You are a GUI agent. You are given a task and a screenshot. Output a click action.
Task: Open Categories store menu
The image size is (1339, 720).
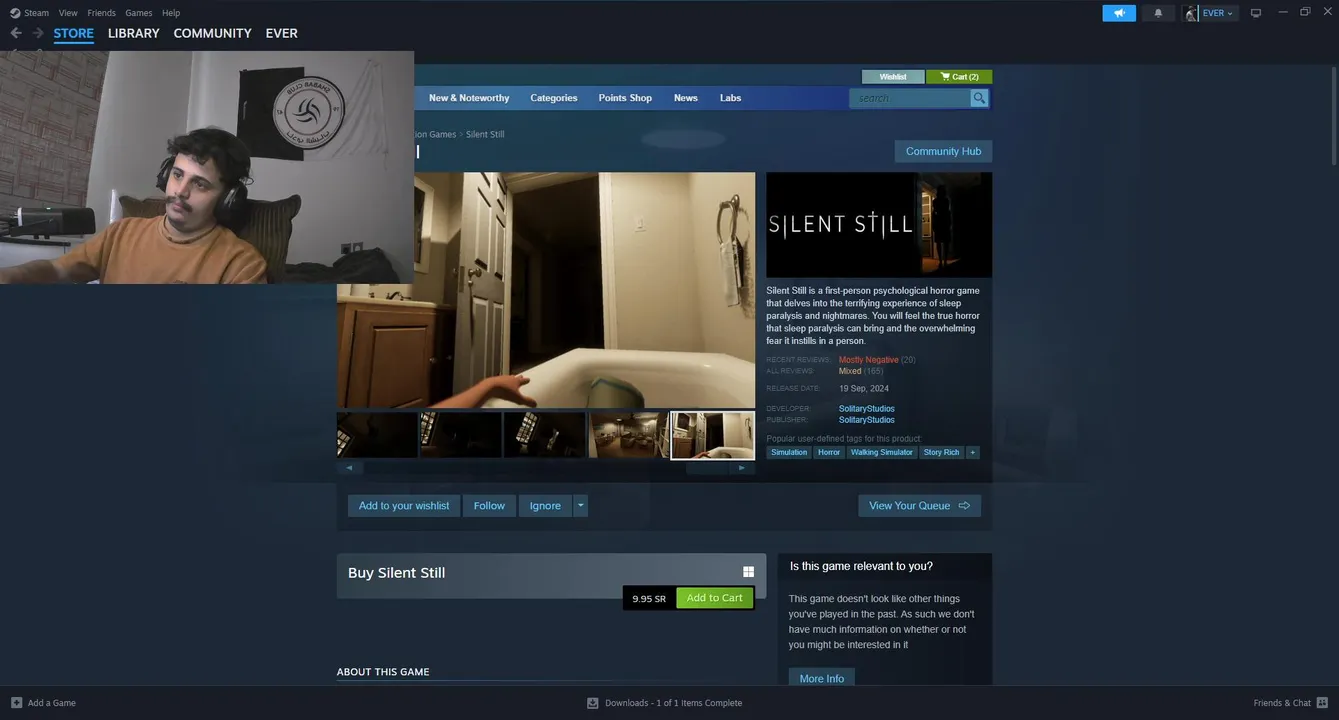(554, 98)
